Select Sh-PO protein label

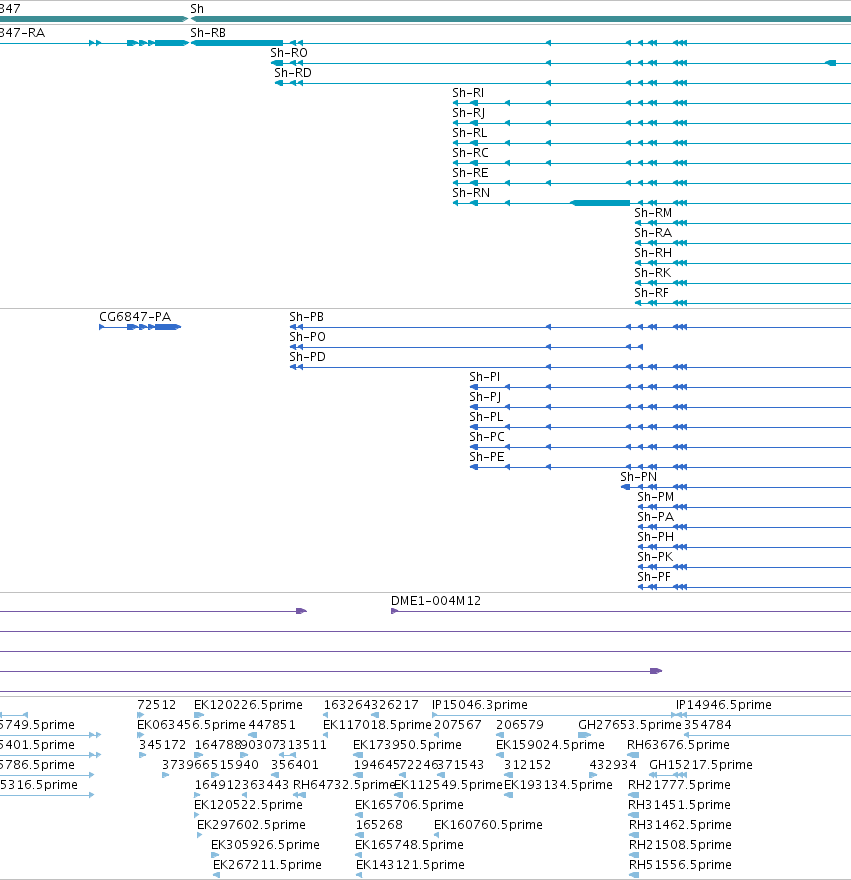coord(307,337)
